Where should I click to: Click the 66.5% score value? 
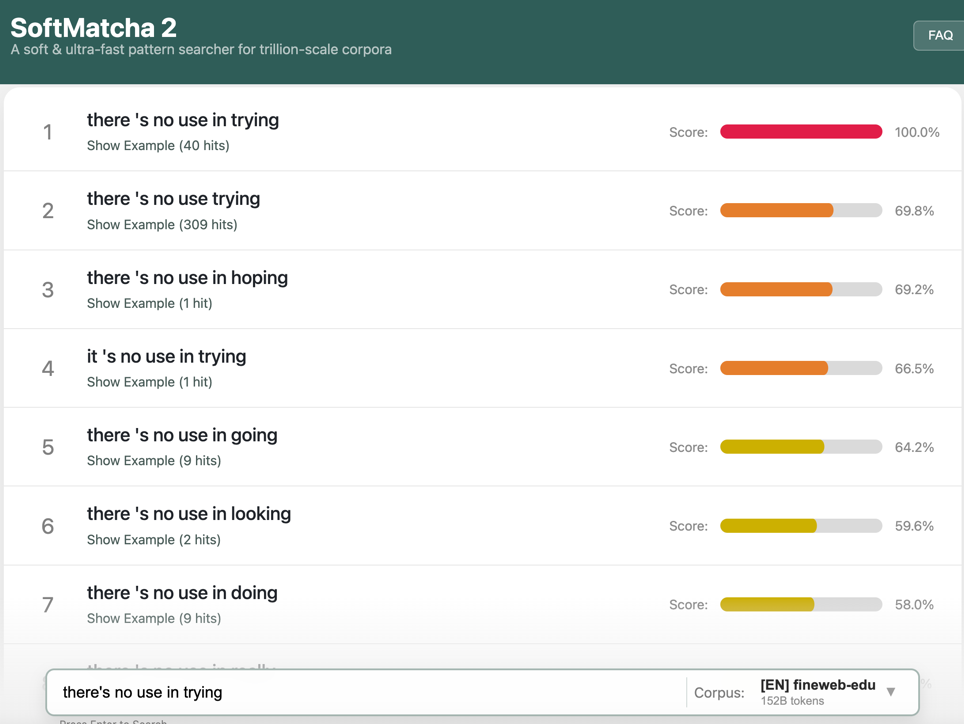pyautogui.click(x=914, y=369)
